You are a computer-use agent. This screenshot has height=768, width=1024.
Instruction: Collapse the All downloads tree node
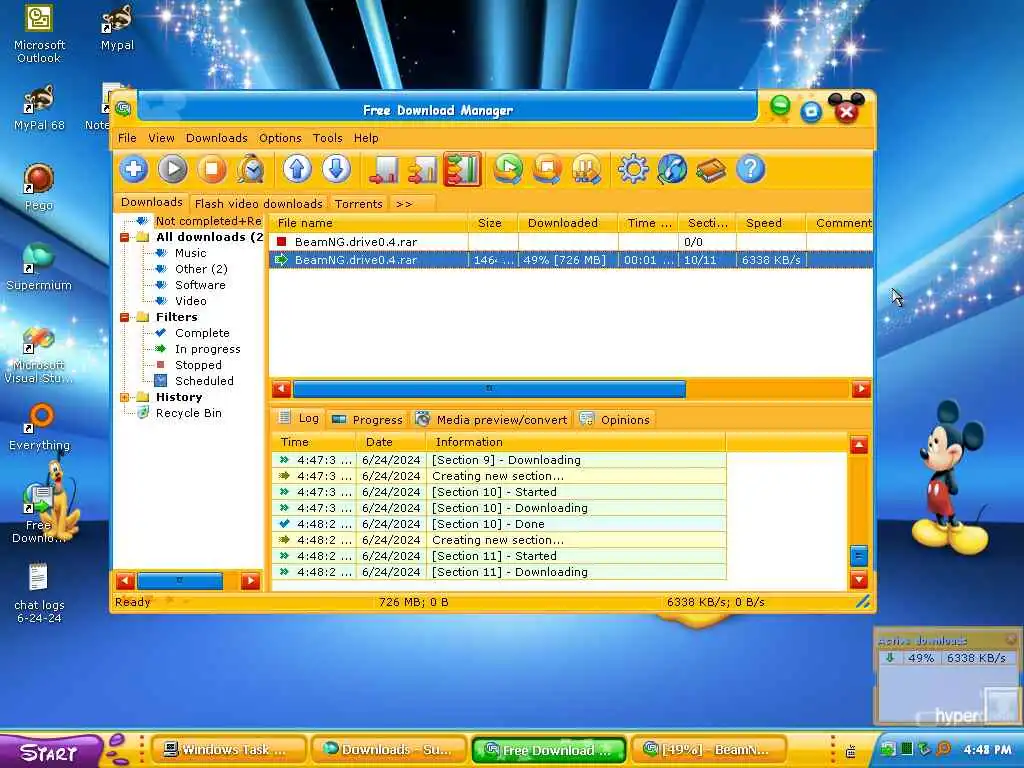coord(125,237)
